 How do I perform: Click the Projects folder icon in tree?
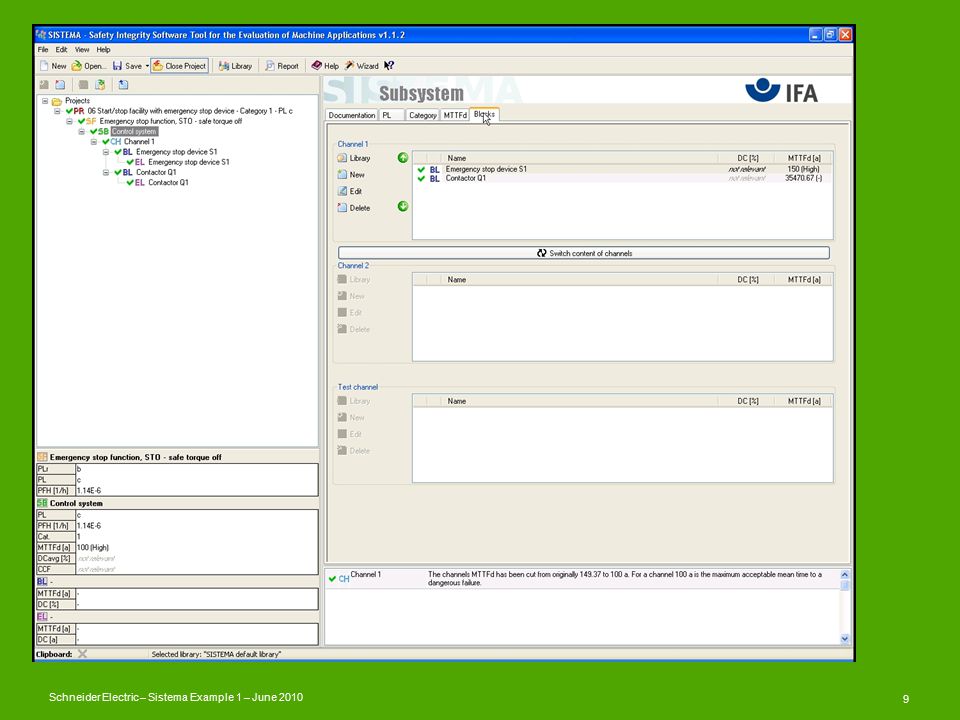point(57,101)
